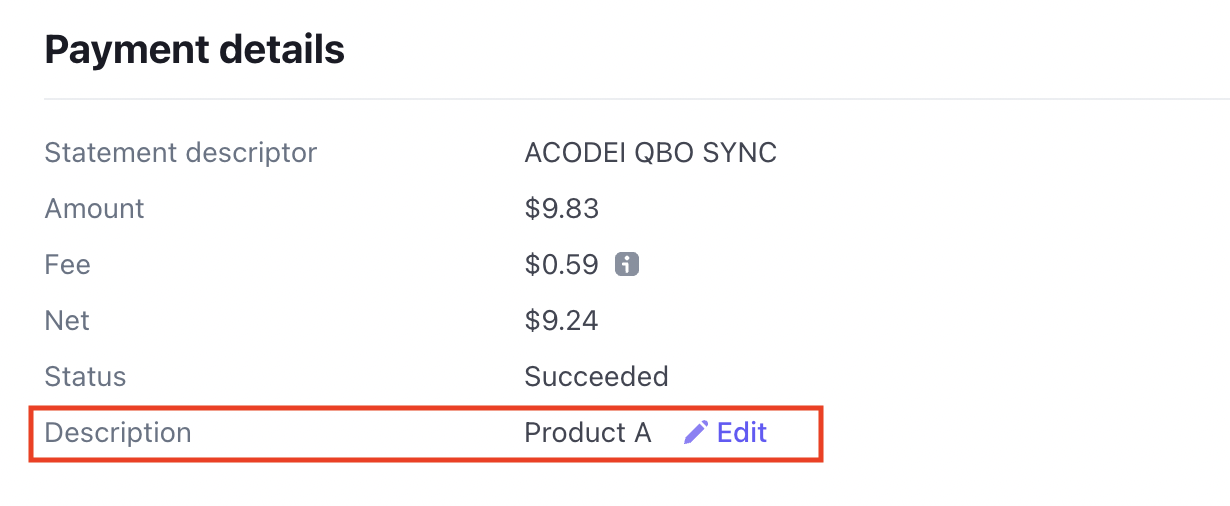Click the Description label
Image resolution: width=1230 pixels, height=506 pixels.
[118, 433]
